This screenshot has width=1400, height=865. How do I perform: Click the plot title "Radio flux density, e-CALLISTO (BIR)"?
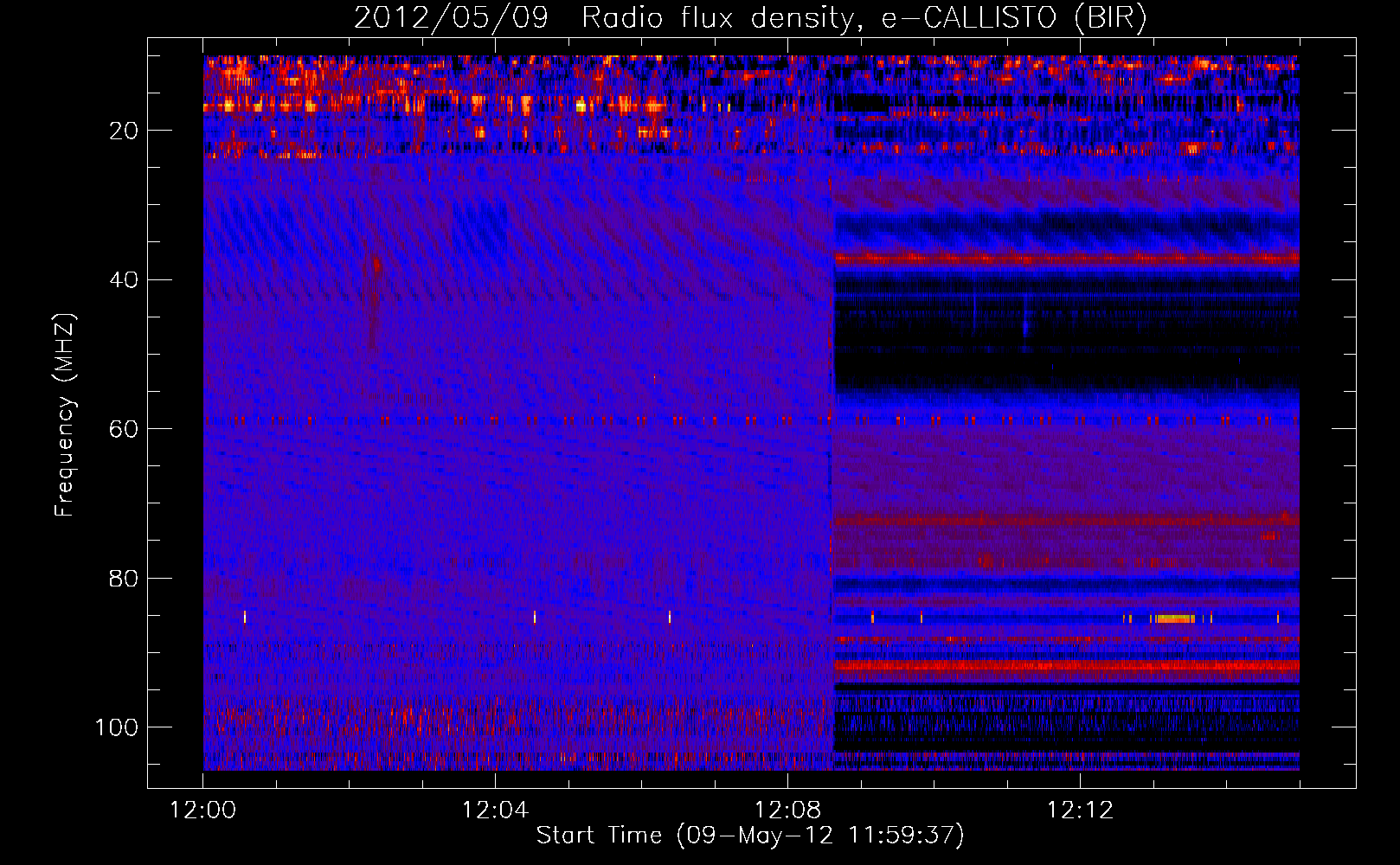click(x=864, y=17)
